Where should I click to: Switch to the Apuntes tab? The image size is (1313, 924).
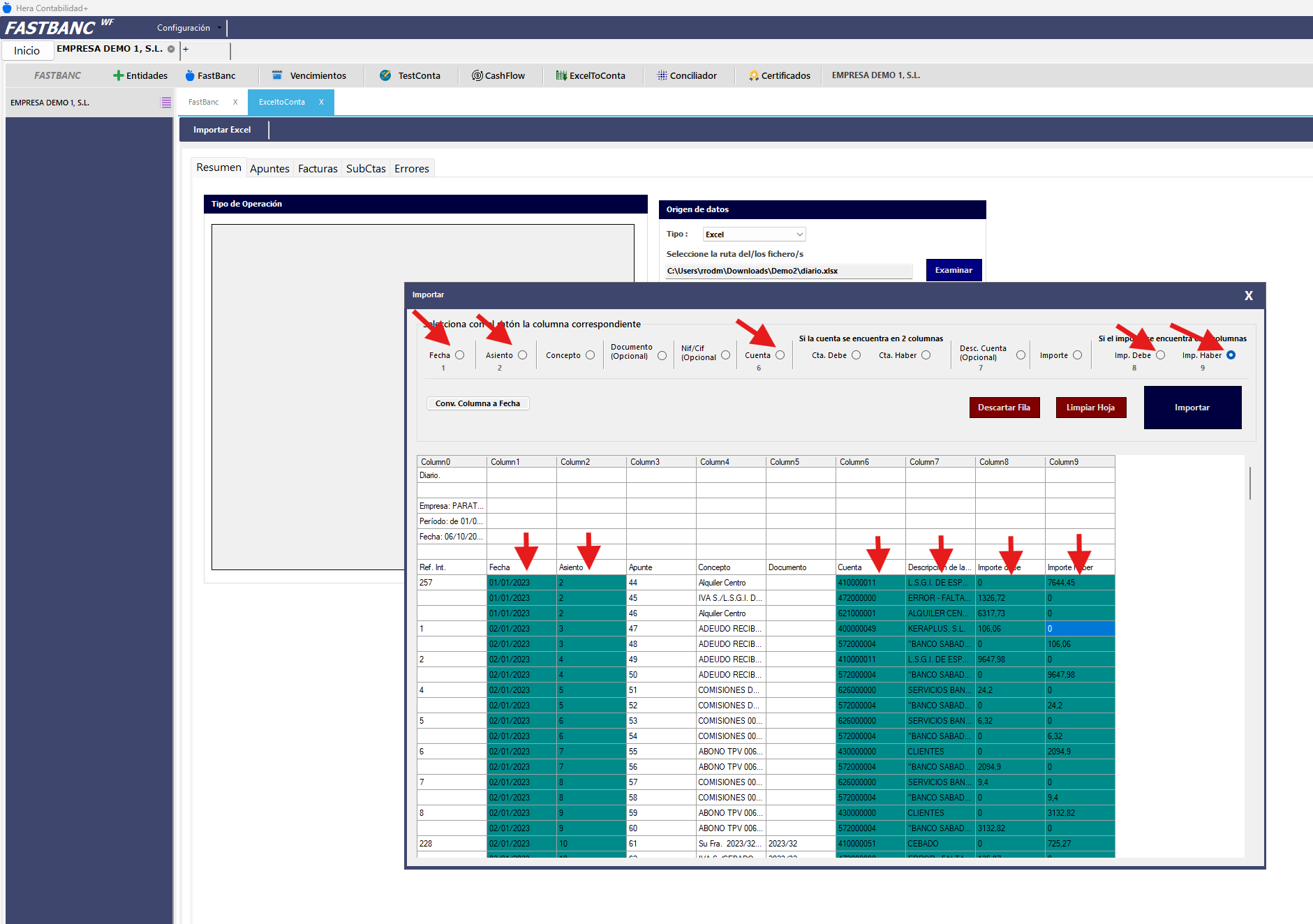pos(269,168)
